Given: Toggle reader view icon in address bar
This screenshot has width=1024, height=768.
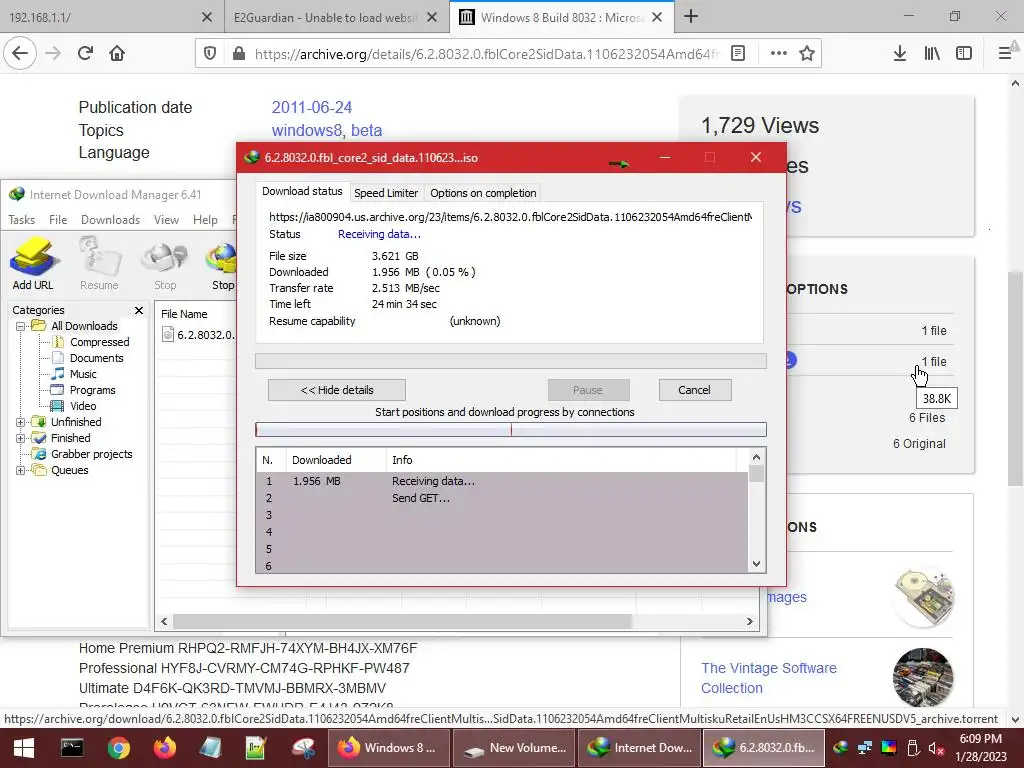Looking at the screenshot, I should (738, 54).
